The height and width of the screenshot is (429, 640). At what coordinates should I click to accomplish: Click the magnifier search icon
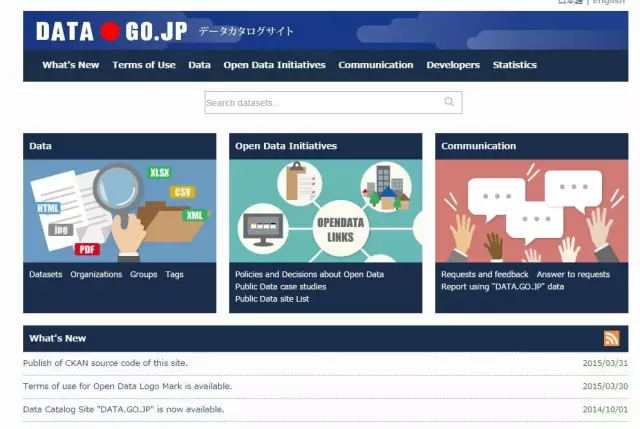(x=449, y=102)
